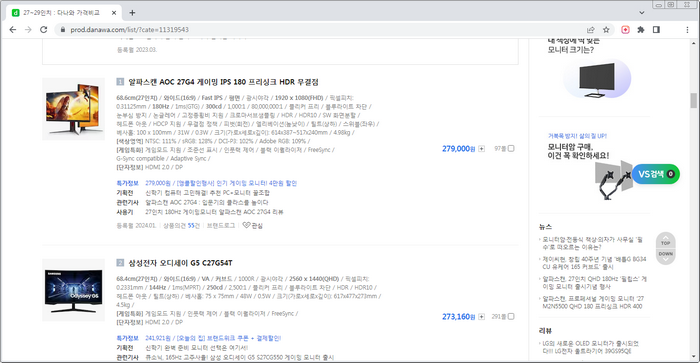Click the 180Hz spec of AOC 27G4

click(160, 106)
